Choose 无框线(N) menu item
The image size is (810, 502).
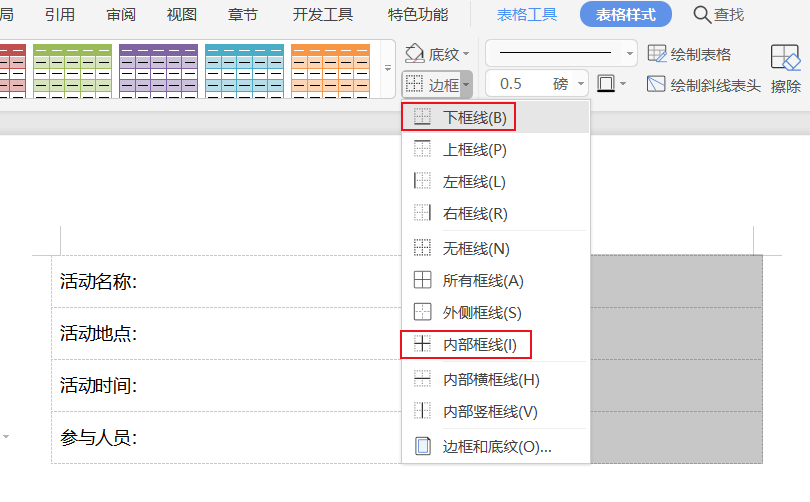495,249
